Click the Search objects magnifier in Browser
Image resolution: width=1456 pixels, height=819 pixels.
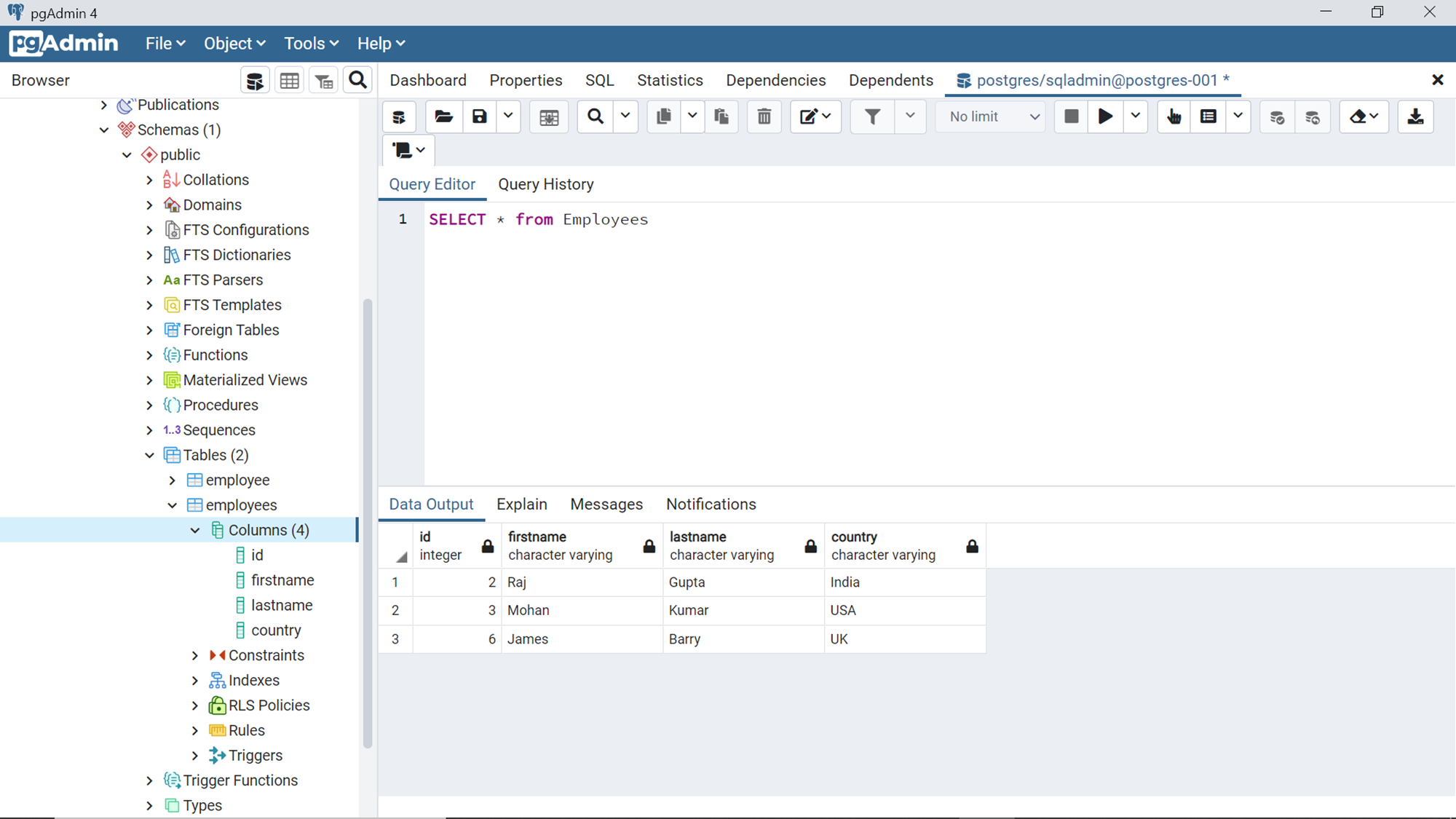357,80
